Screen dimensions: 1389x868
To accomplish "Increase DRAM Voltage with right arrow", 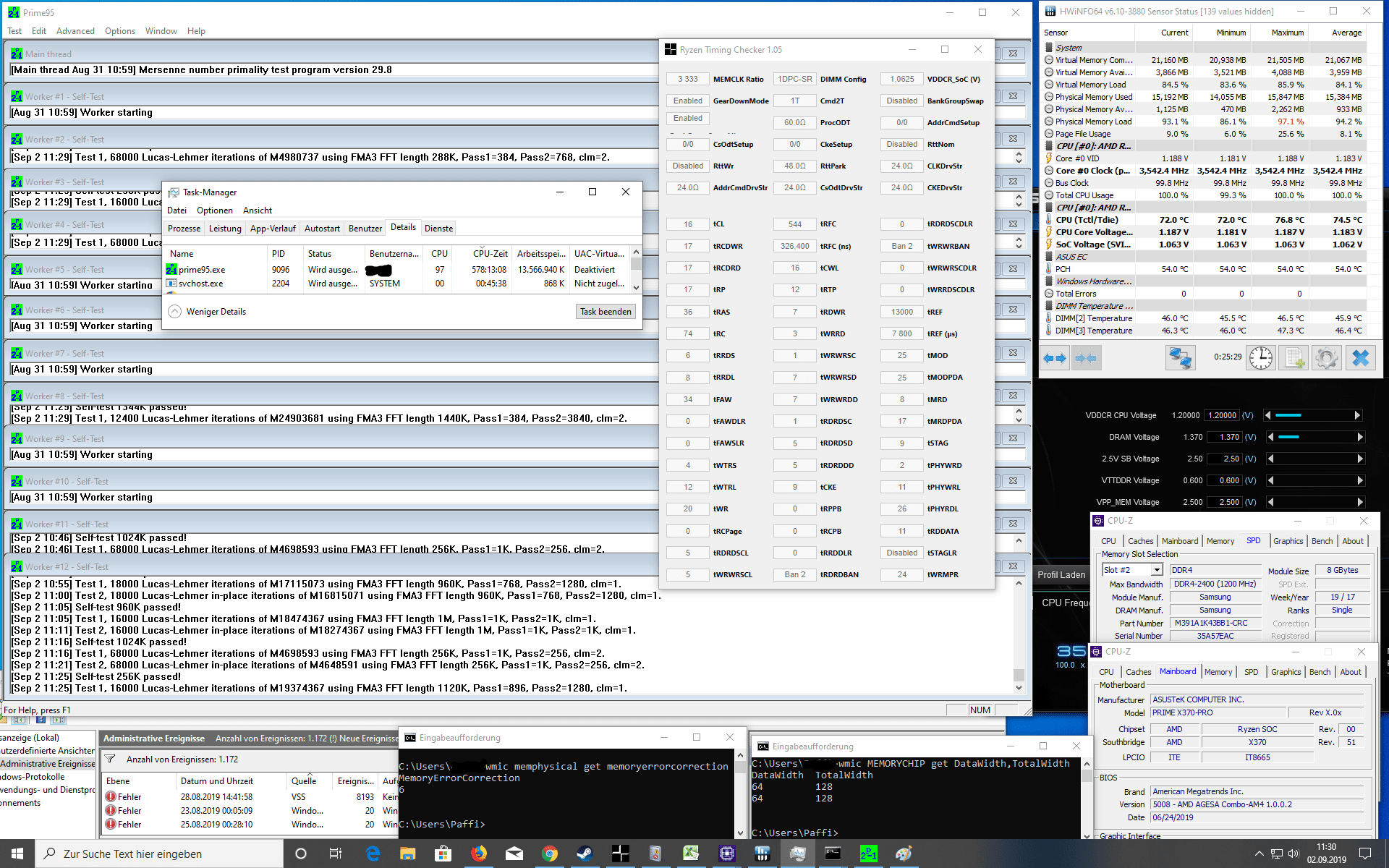I will pos(1360,437).
